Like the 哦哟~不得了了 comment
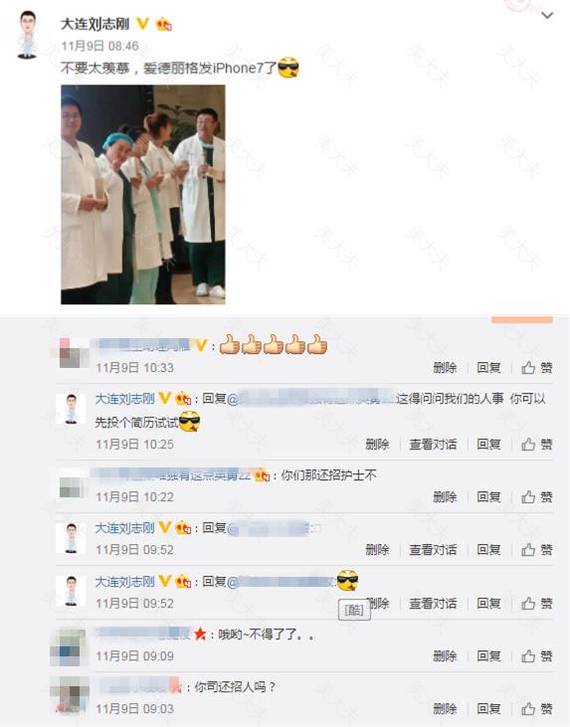 click(537, 657)
